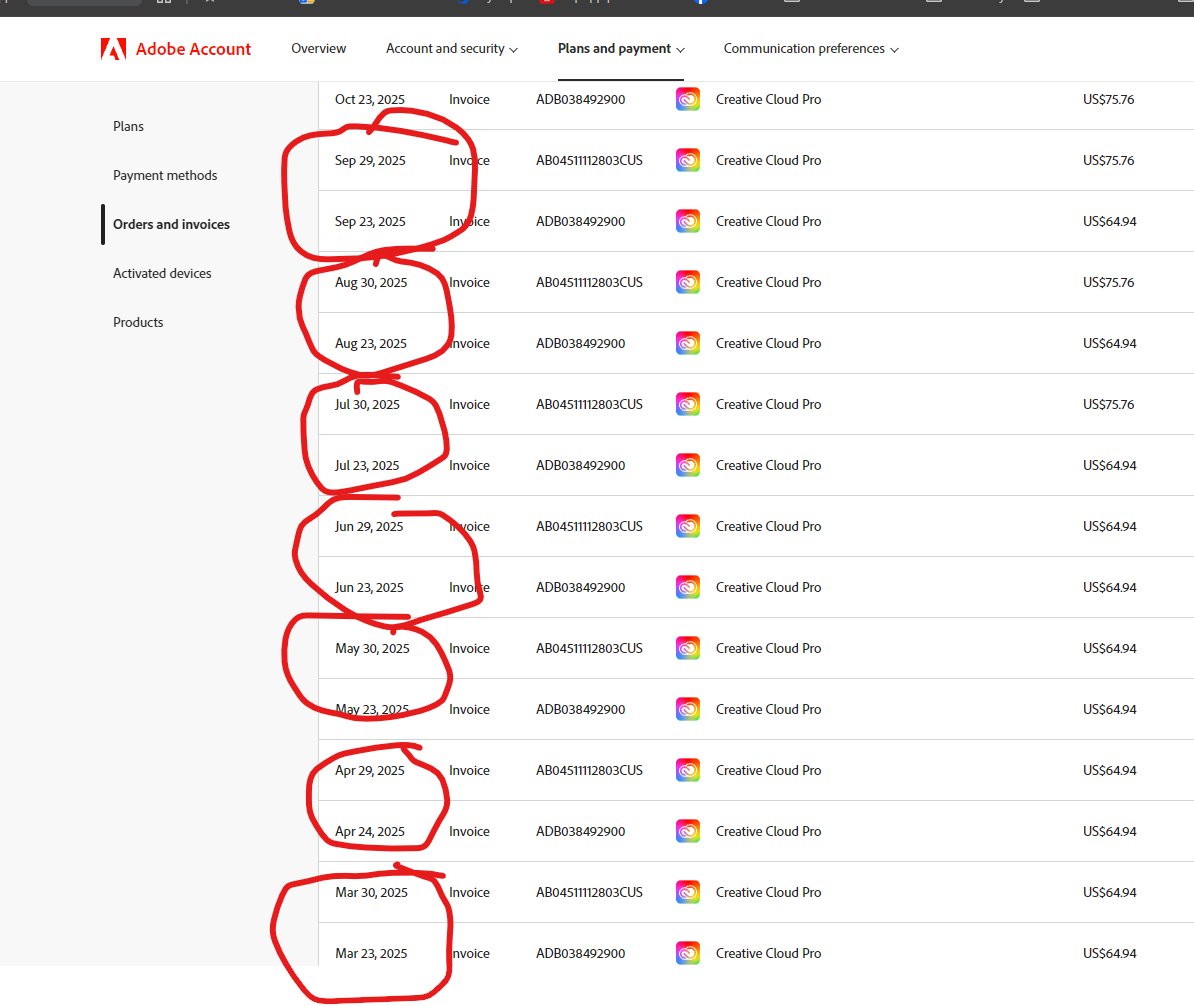1194x1006 pixels.
Task: Click the Oct 23, 2025 date
Action: coord(370,100)
